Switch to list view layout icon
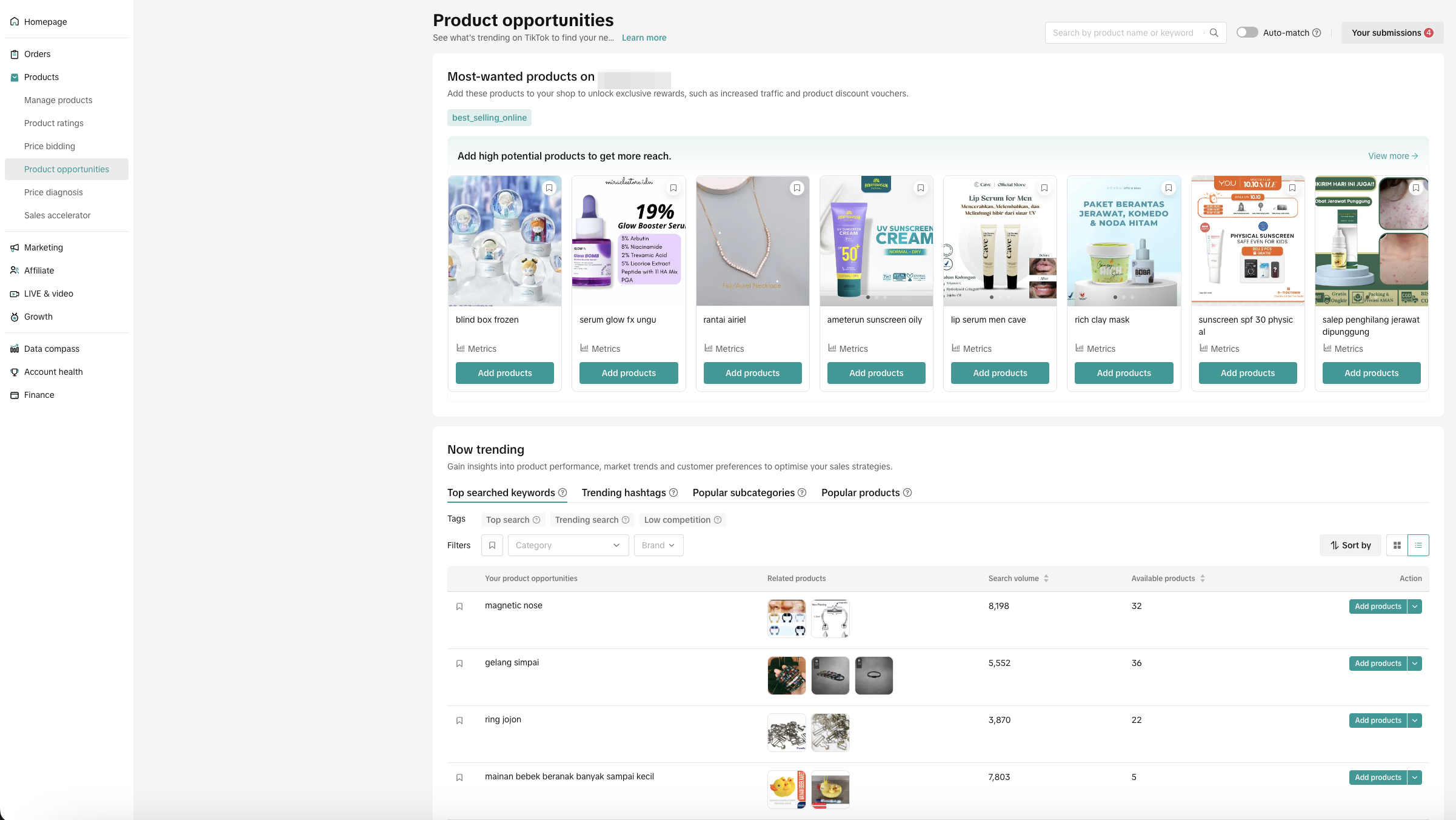The image size is (1456, 820). [x=1418, y=545]
